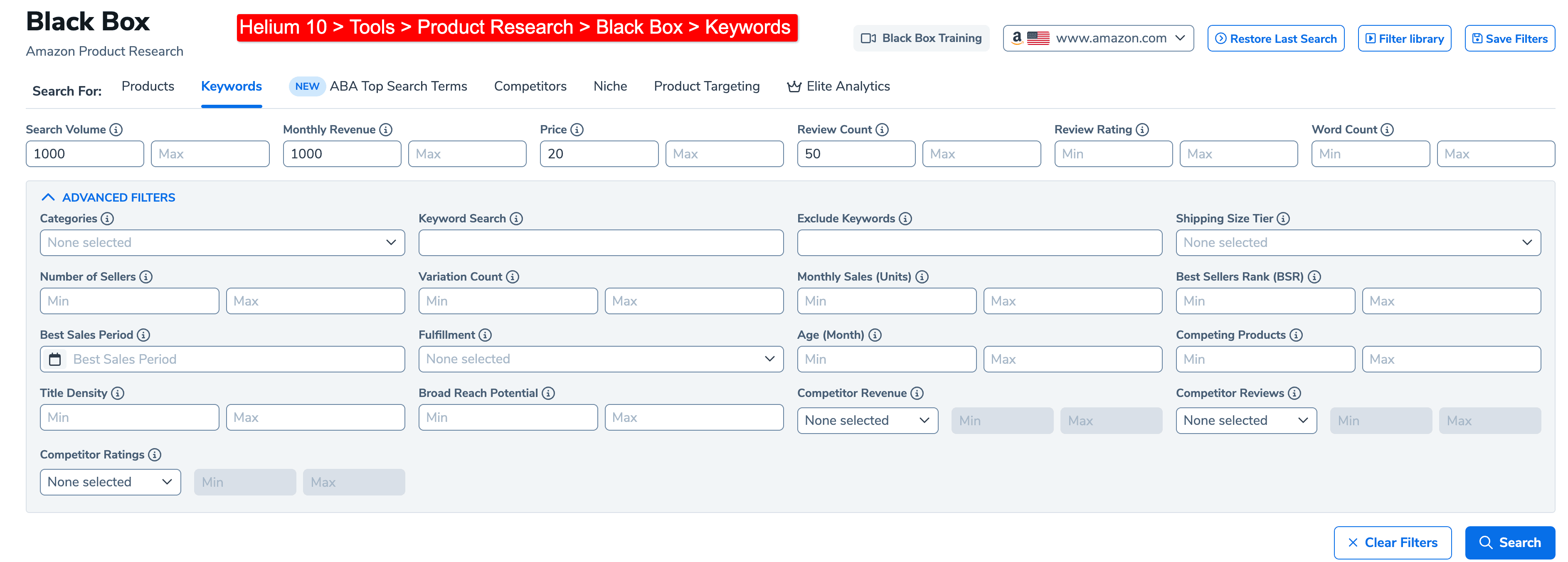Screen dimensions: 1568x562
Task: Click the Black Box Training button
Action: (921, 38)
